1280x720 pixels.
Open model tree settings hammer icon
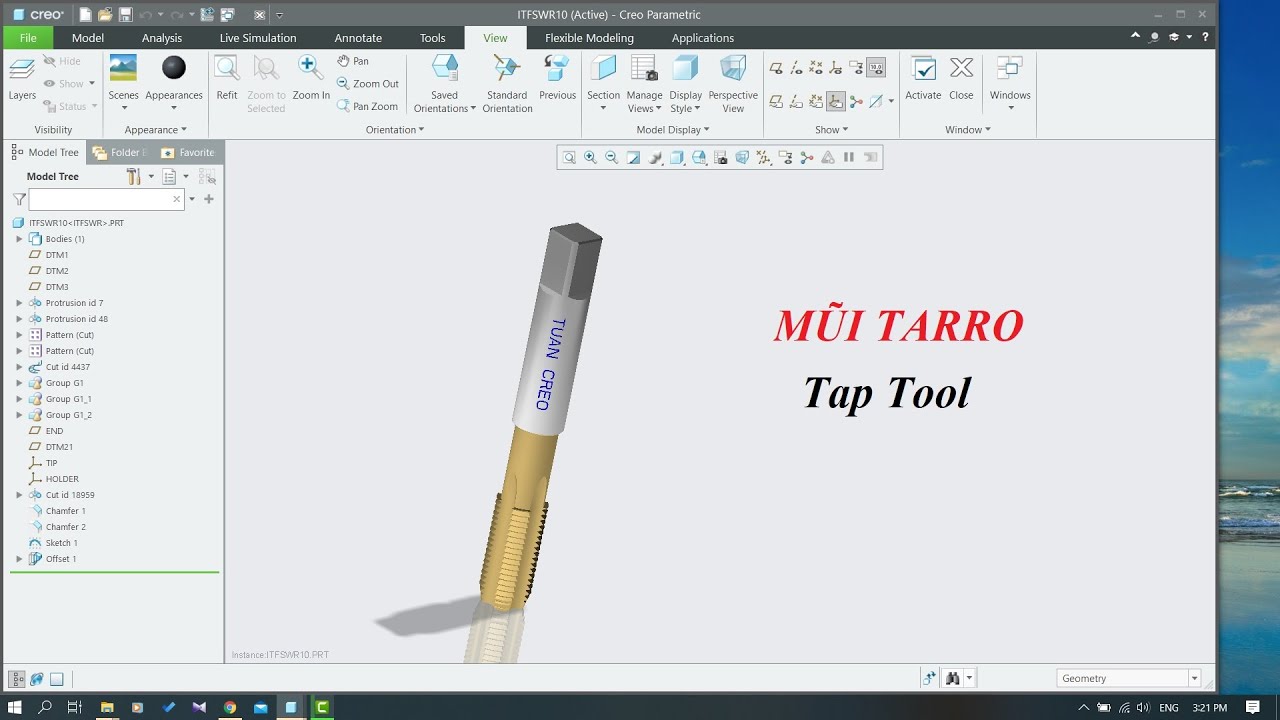click(x=134, y=176)
